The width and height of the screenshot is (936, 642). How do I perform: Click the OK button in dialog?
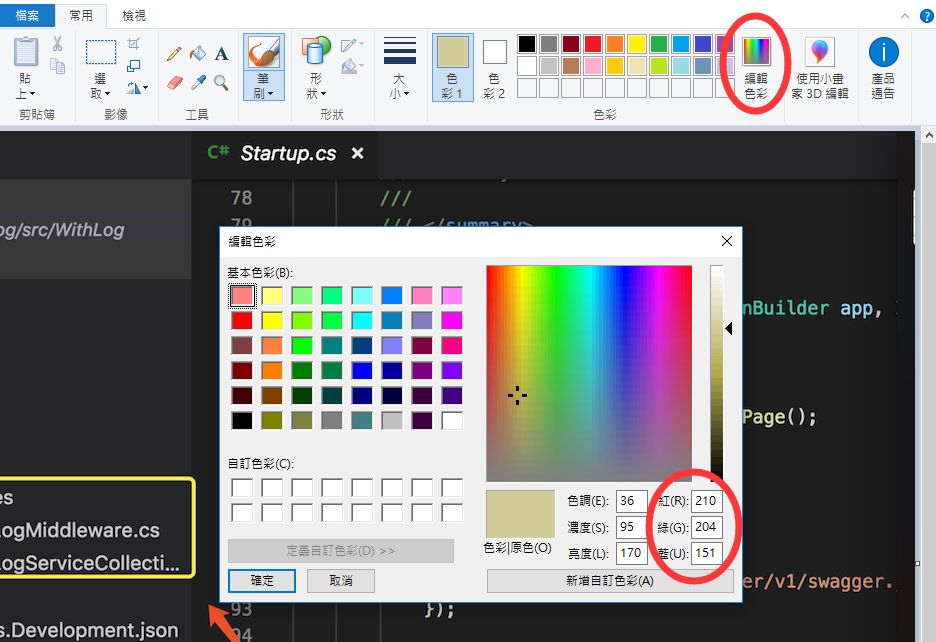[x=261, y=580]
